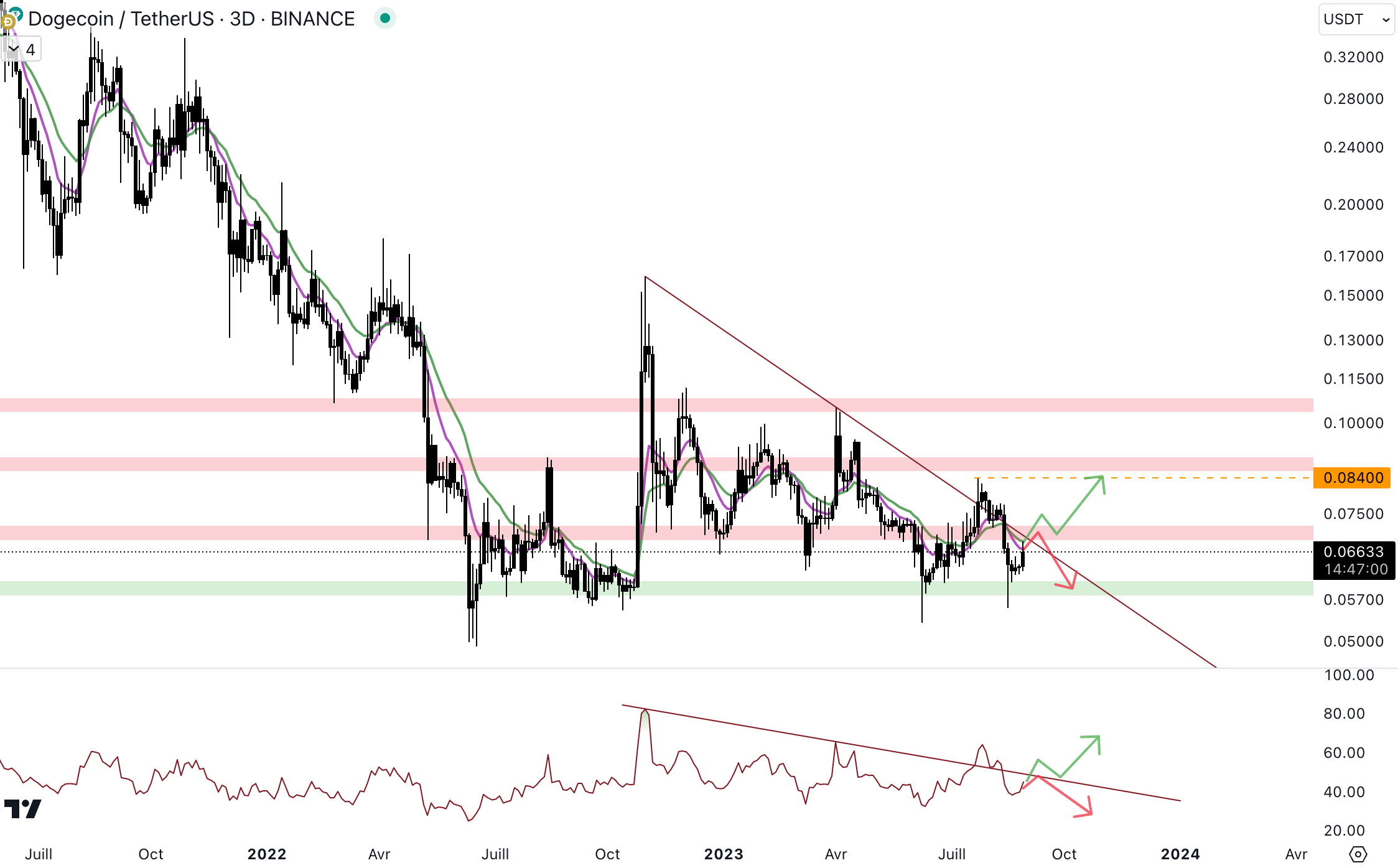
Task: Select the green upward arrow in the RSI pane
Action: click(x=1079, y=757)
